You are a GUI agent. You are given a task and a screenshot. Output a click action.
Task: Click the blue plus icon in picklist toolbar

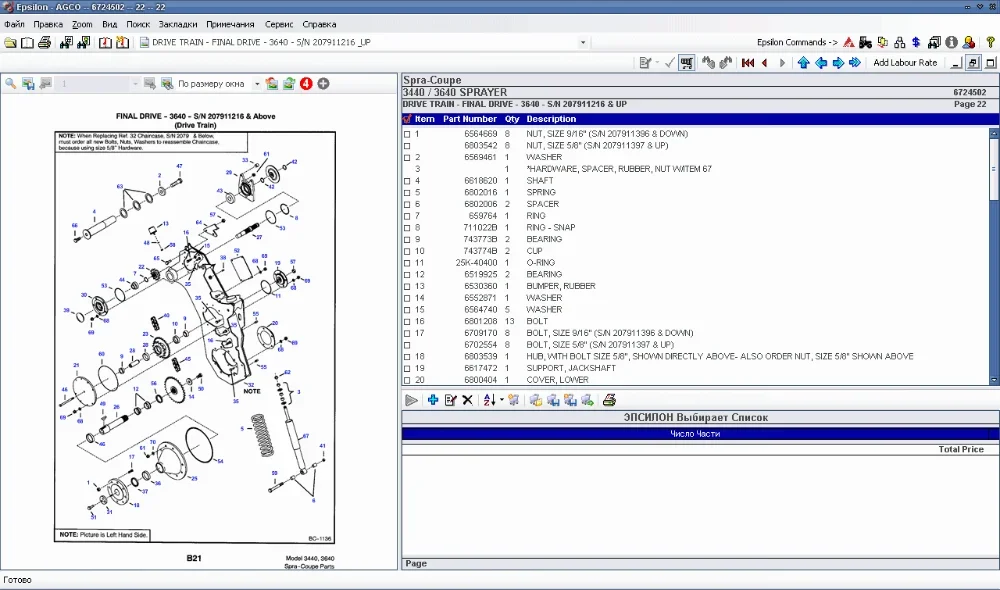432,400
